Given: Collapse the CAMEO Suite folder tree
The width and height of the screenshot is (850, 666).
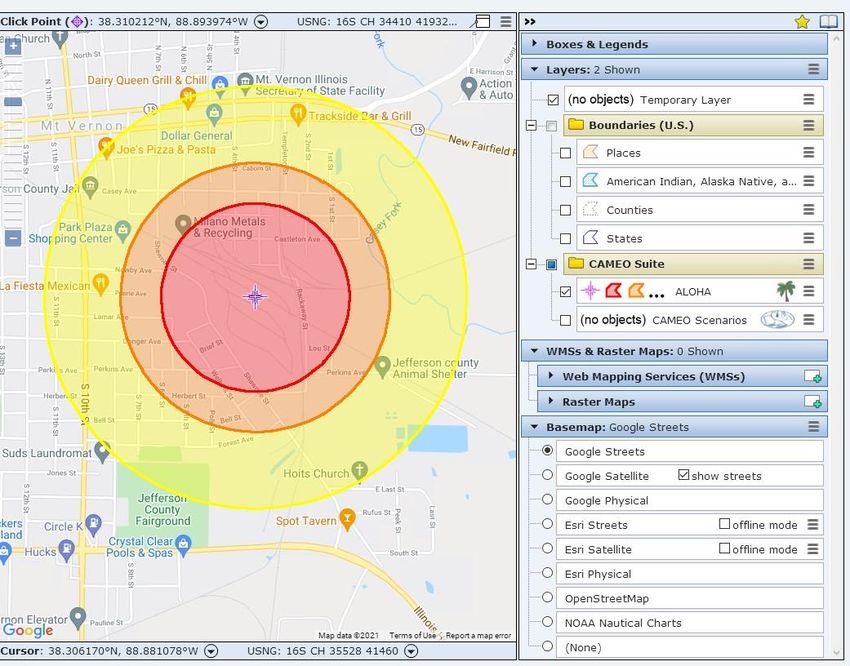Looking at the screenshot, I should 531,264.
